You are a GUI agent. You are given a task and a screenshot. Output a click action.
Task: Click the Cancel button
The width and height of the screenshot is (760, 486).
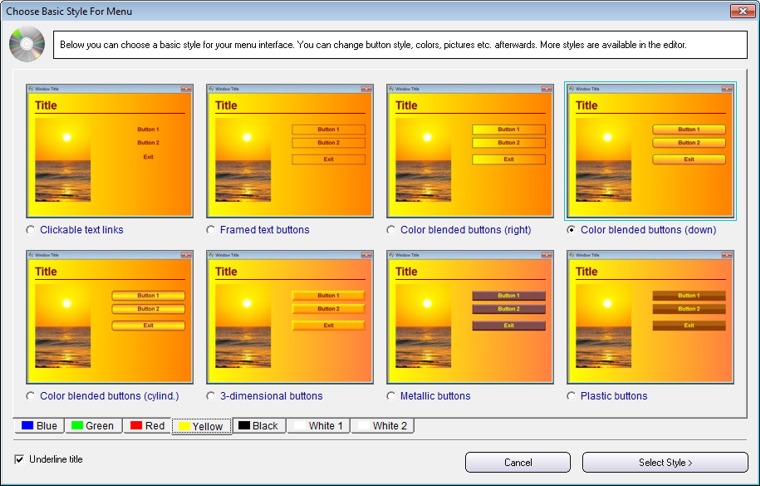tap(518, 462)
